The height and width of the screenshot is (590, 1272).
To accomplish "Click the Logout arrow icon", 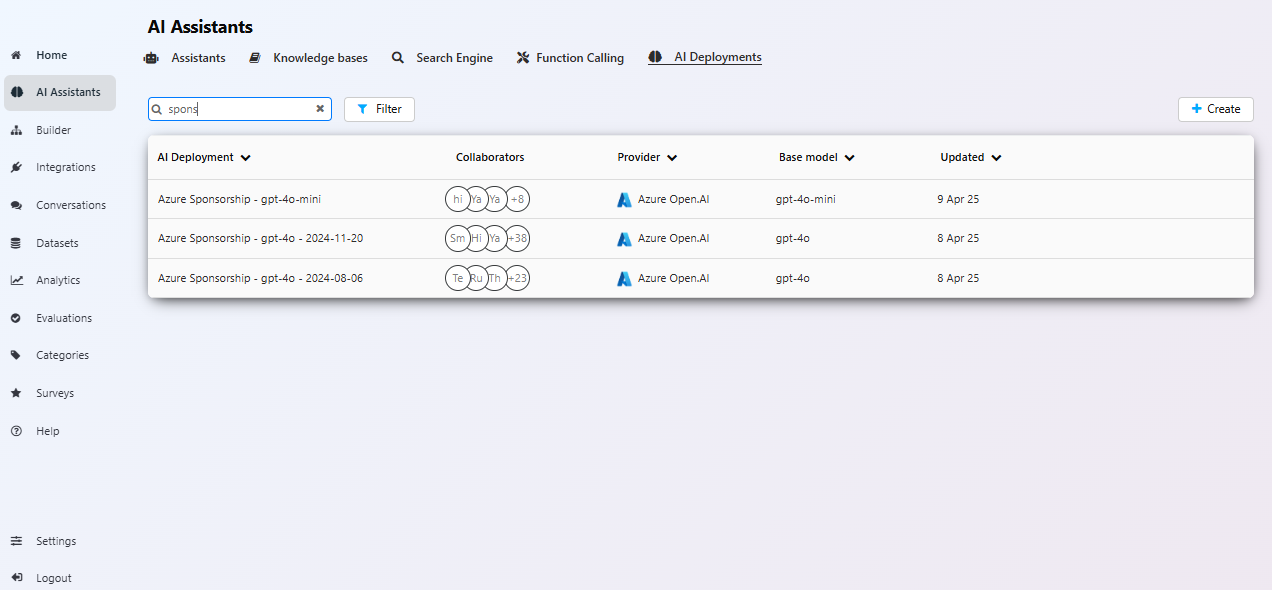I will [x=16, y=578].
